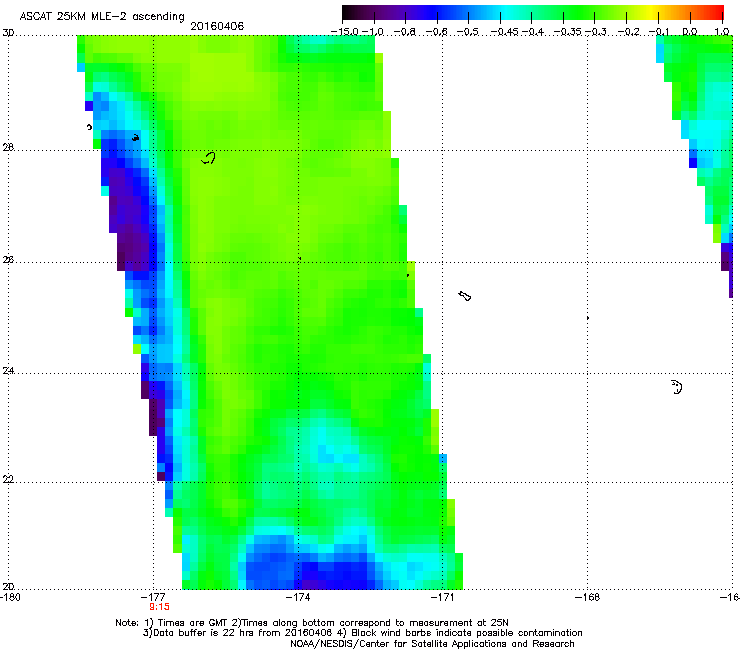
Task: Click the colorbar tick label "-0.1"
Action: (x=659, y=32)
